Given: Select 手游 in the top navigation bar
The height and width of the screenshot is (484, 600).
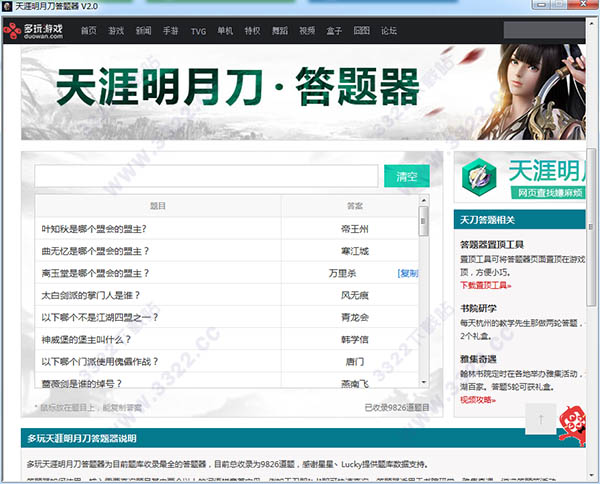Looking at the screenshot, I should coord(171,31).
